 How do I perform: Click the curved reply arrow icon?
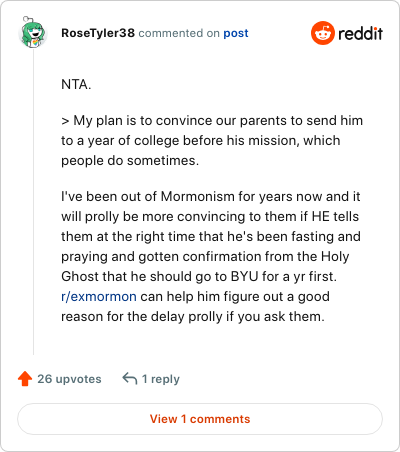coord(130,378)
